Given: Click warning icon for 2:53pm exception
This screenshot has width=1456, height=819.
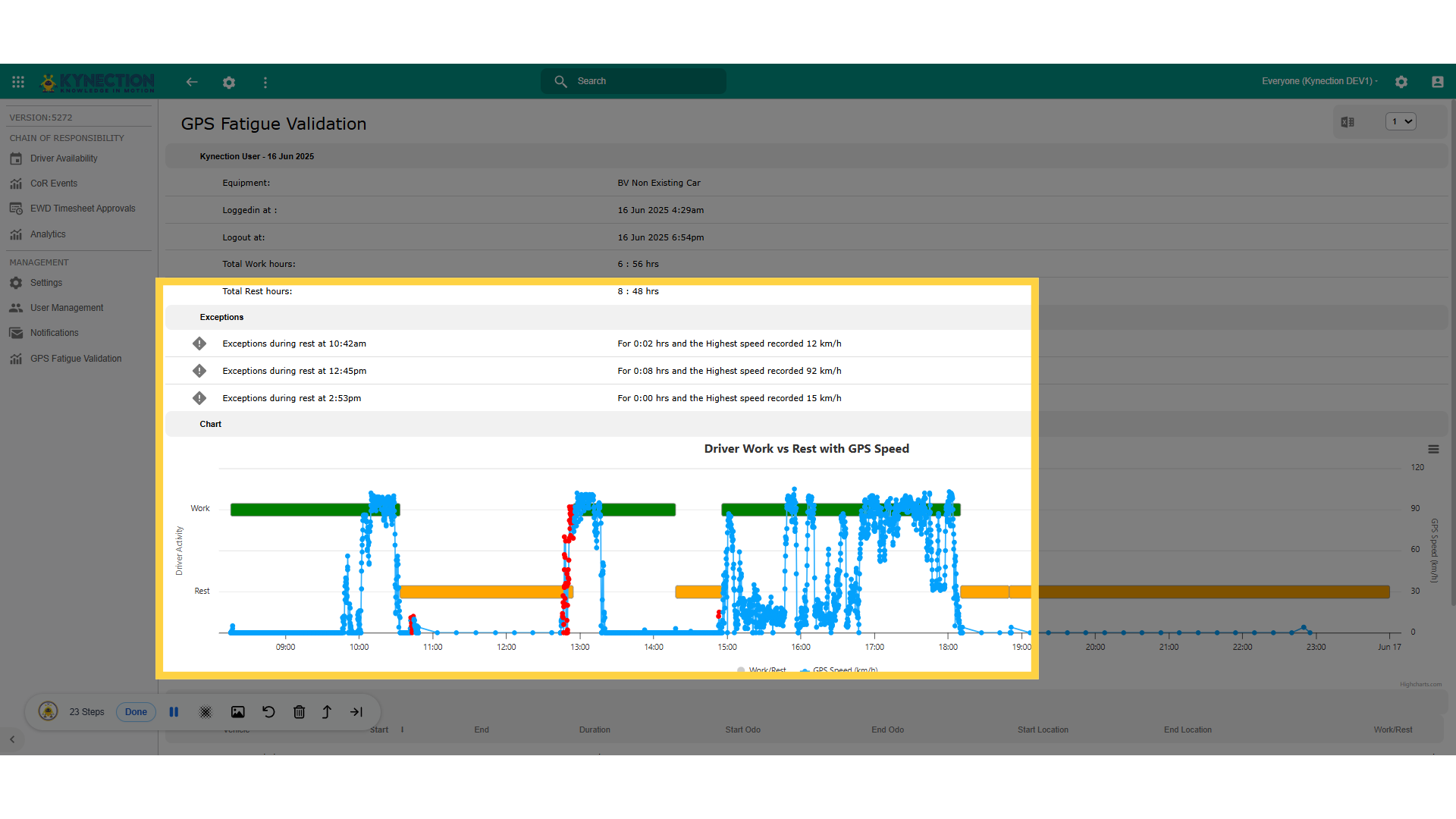Looking at the screenshot, I should click(x=199, y=398).
